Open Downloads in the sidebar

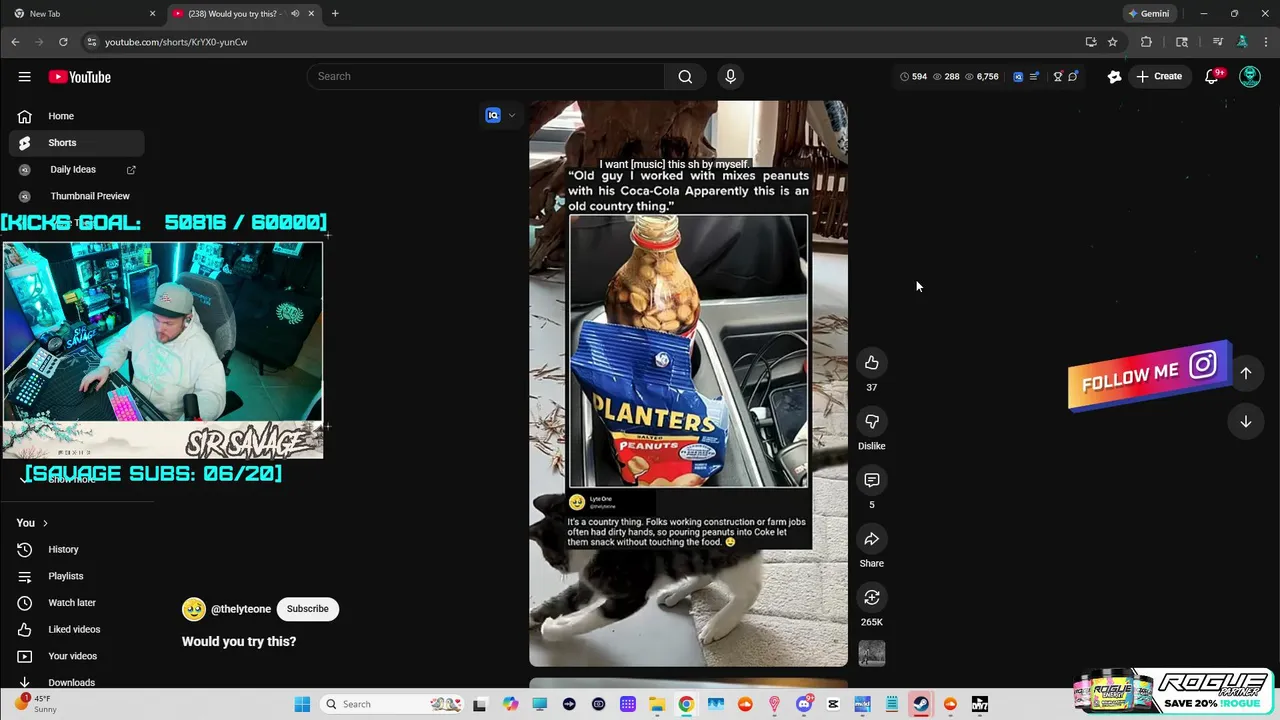pyautogui.click(x=76, y=682)
